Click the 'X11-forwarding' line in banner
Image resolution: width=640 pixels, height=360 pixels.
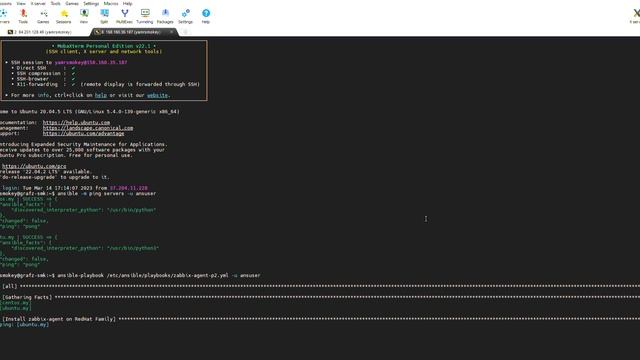coord(105,84)
